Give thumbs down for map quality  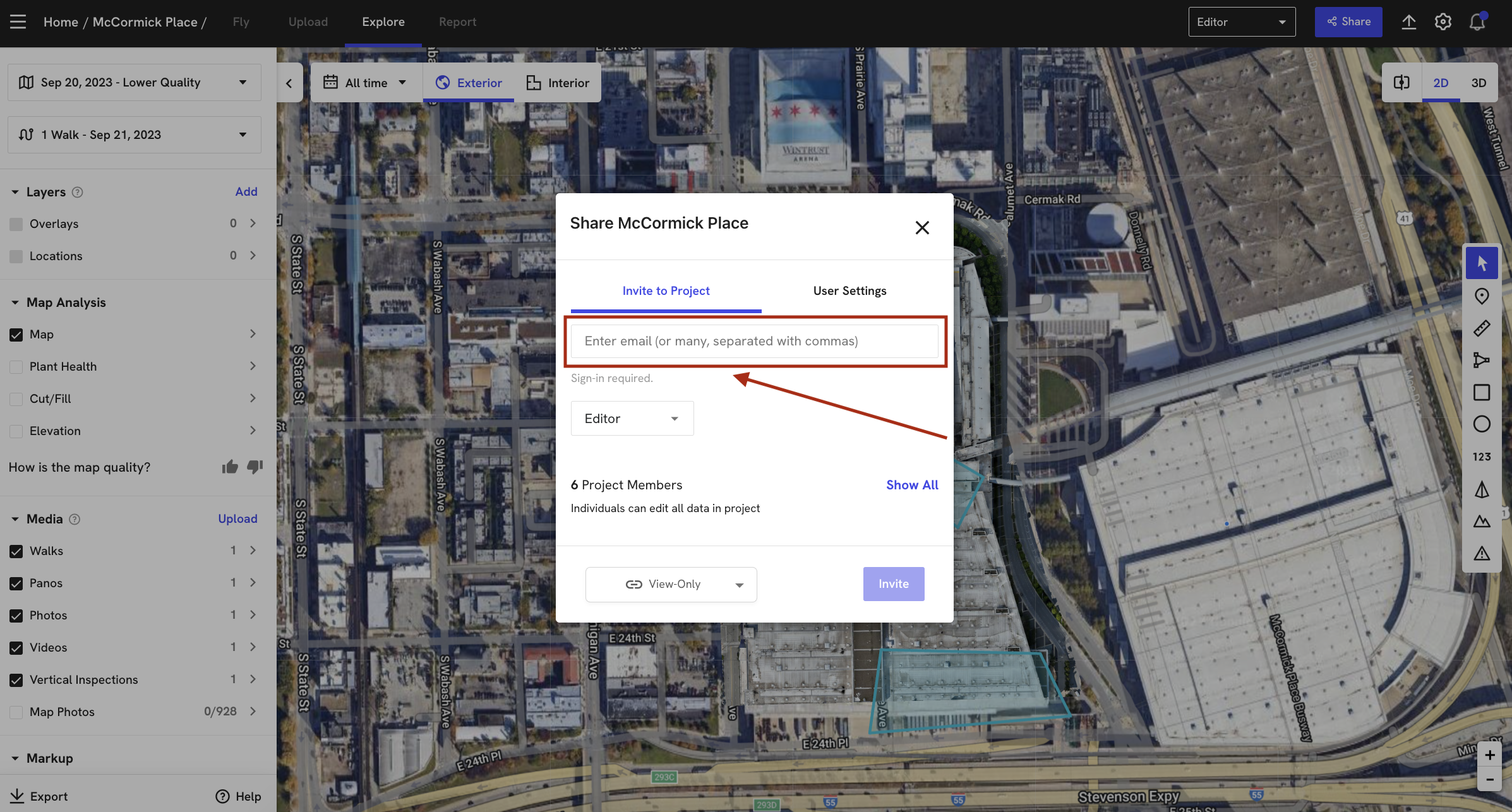tap(255, 467)
